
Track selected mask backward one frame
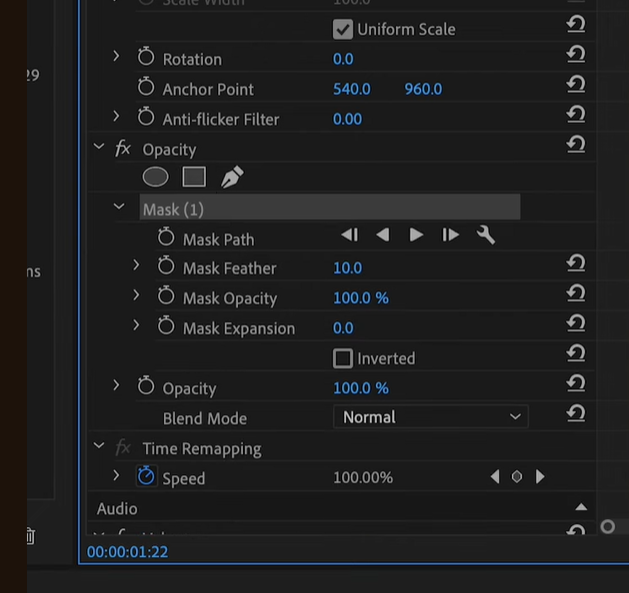(x=349, y=235)
